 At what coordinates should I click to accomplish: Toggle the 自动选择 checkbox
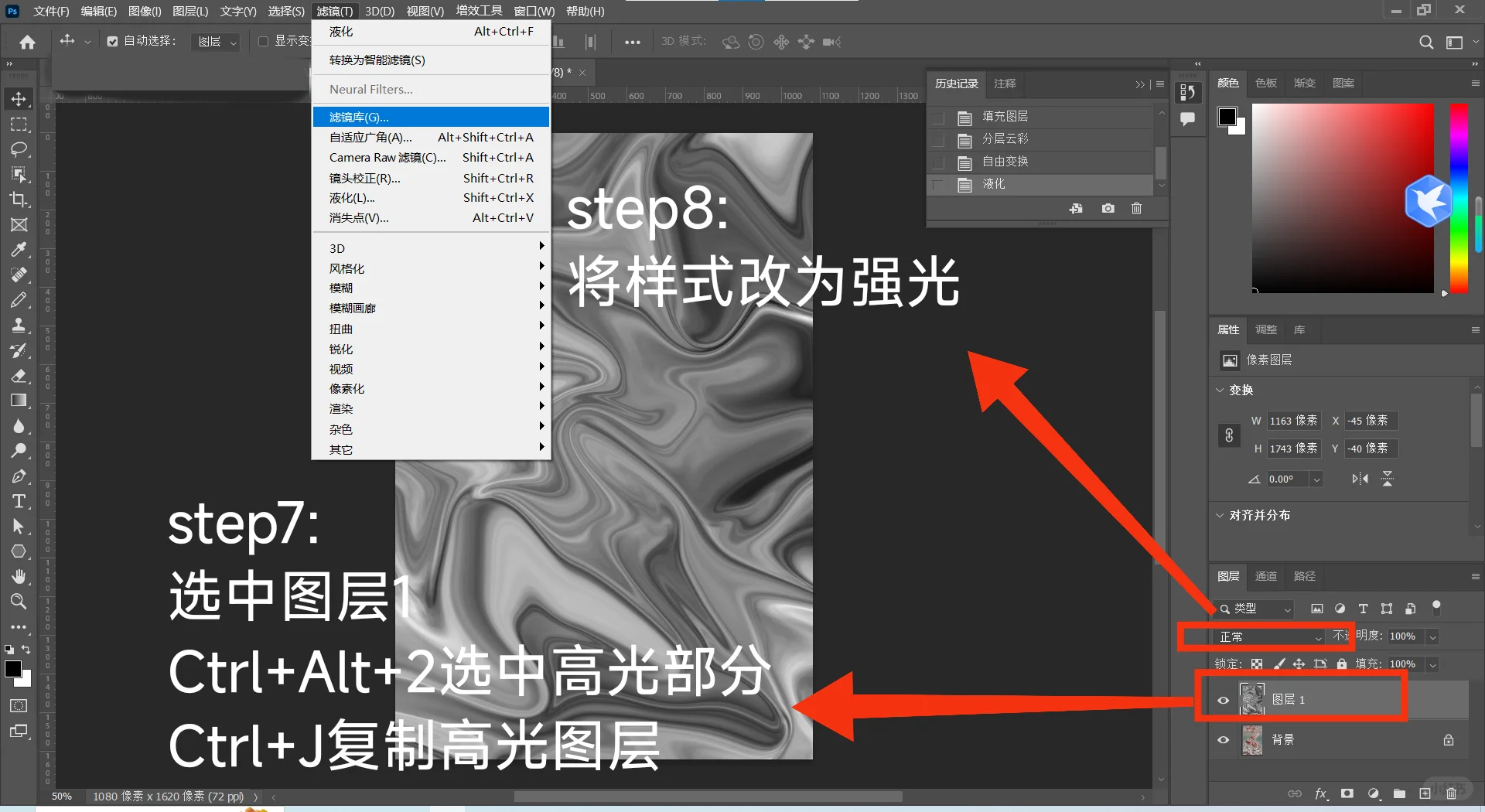tap(113, 41)
